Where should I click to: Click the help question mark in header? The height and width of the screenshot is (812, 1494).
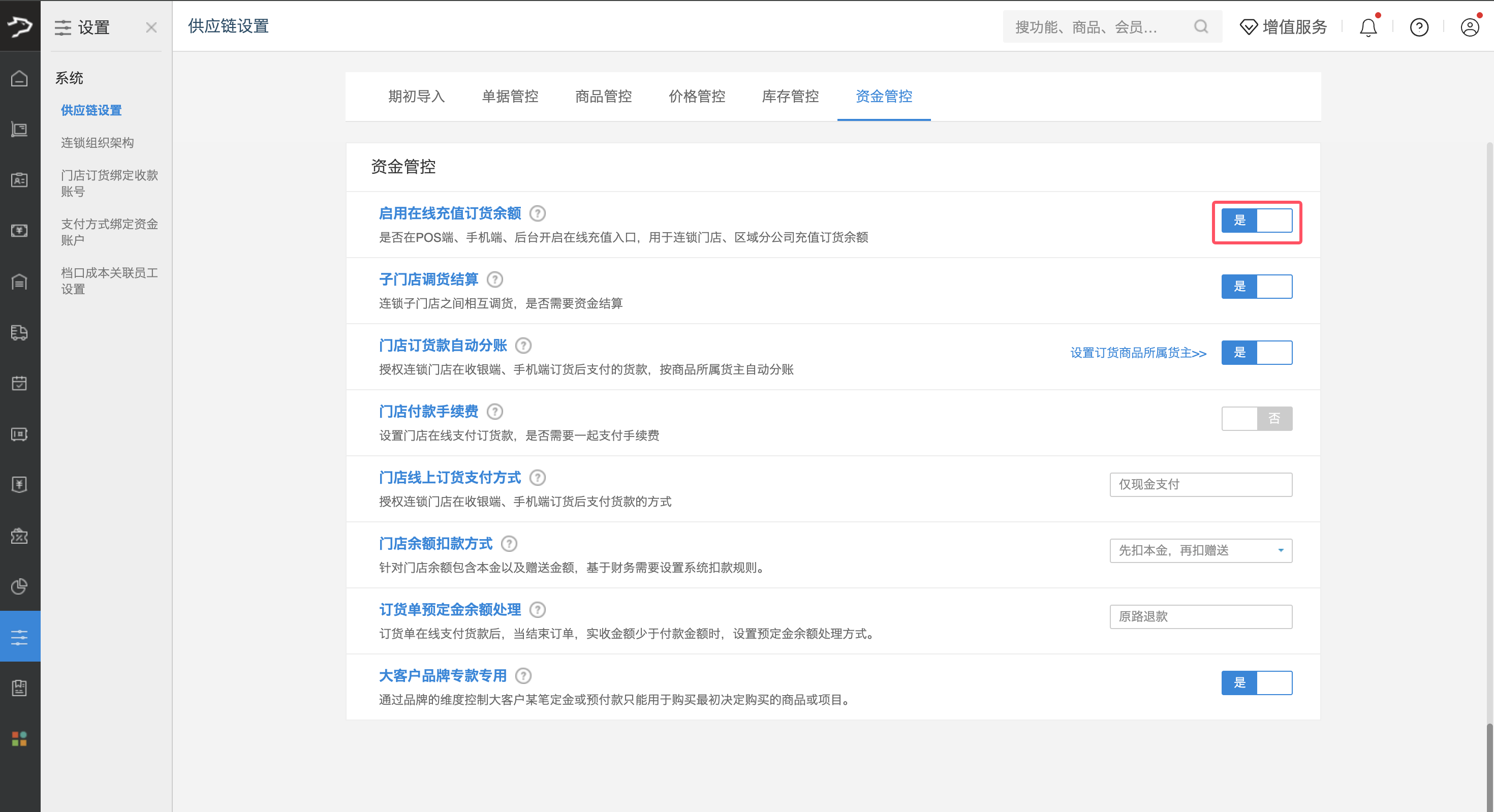click(1419, 27)
